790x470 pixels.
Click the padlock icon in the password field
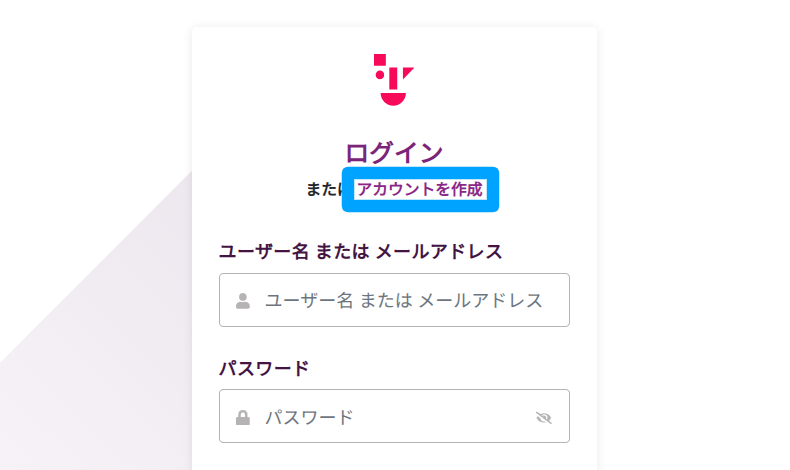[x=242, y=417]
